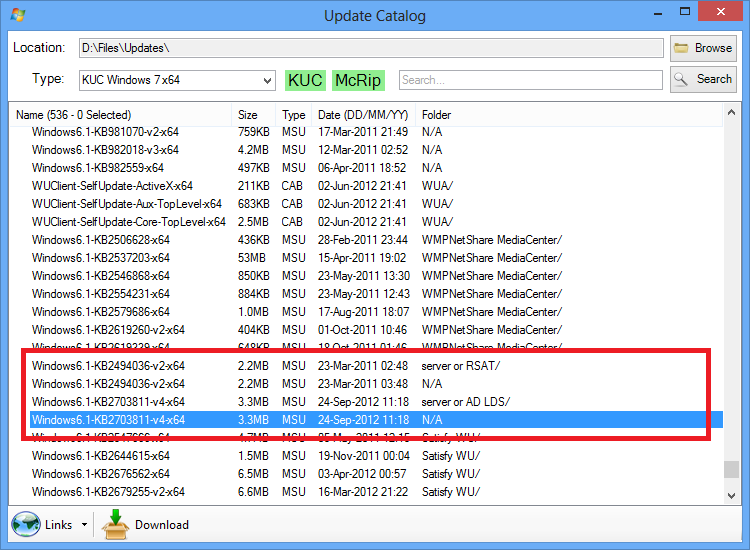
Task: Select row WUClient-SelfUpdate-Core-TopLevel-x64
Action: point(376,222)
